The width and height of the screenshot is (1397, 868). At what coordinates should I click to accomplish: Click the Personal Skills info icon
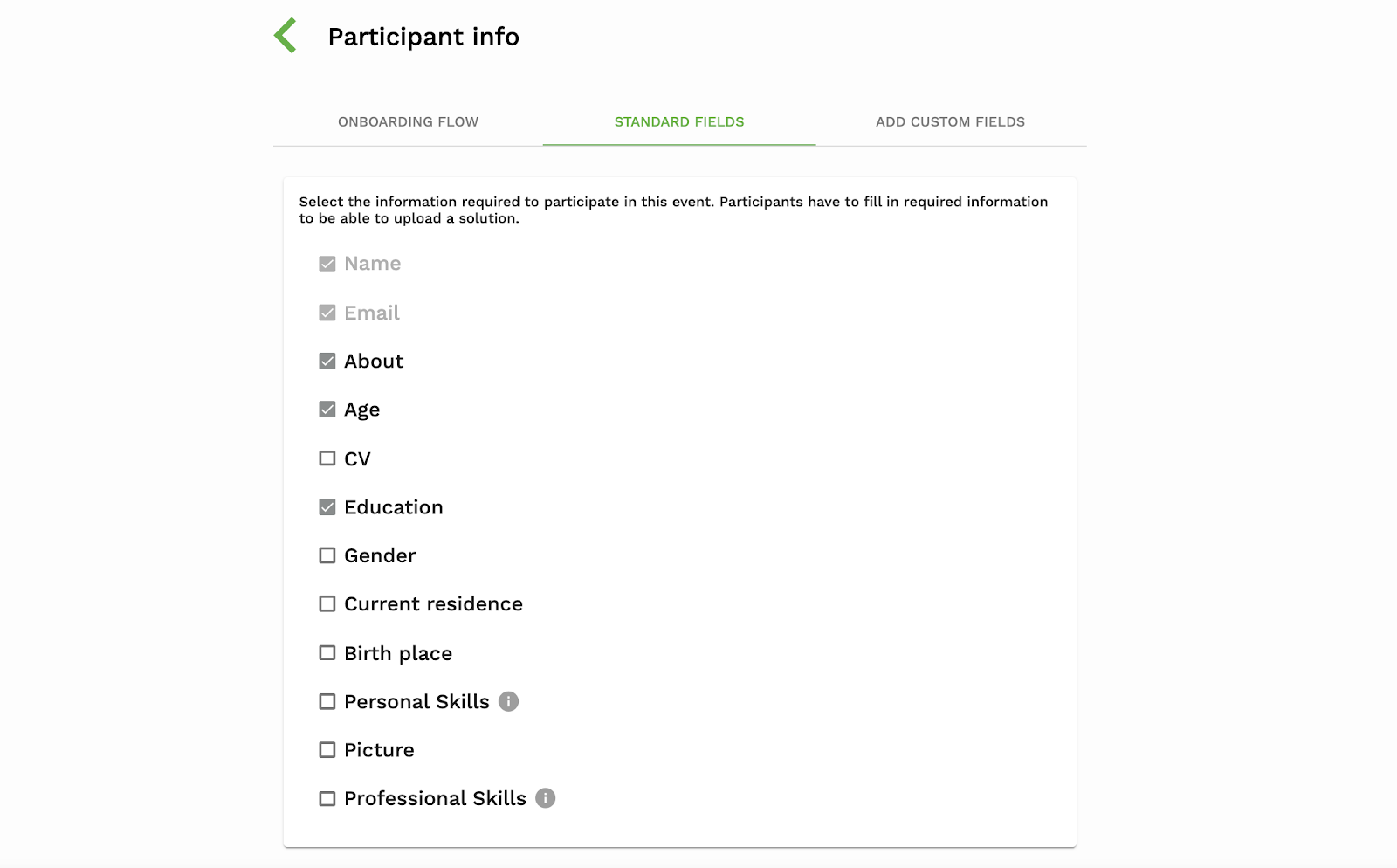click(508, 701)
